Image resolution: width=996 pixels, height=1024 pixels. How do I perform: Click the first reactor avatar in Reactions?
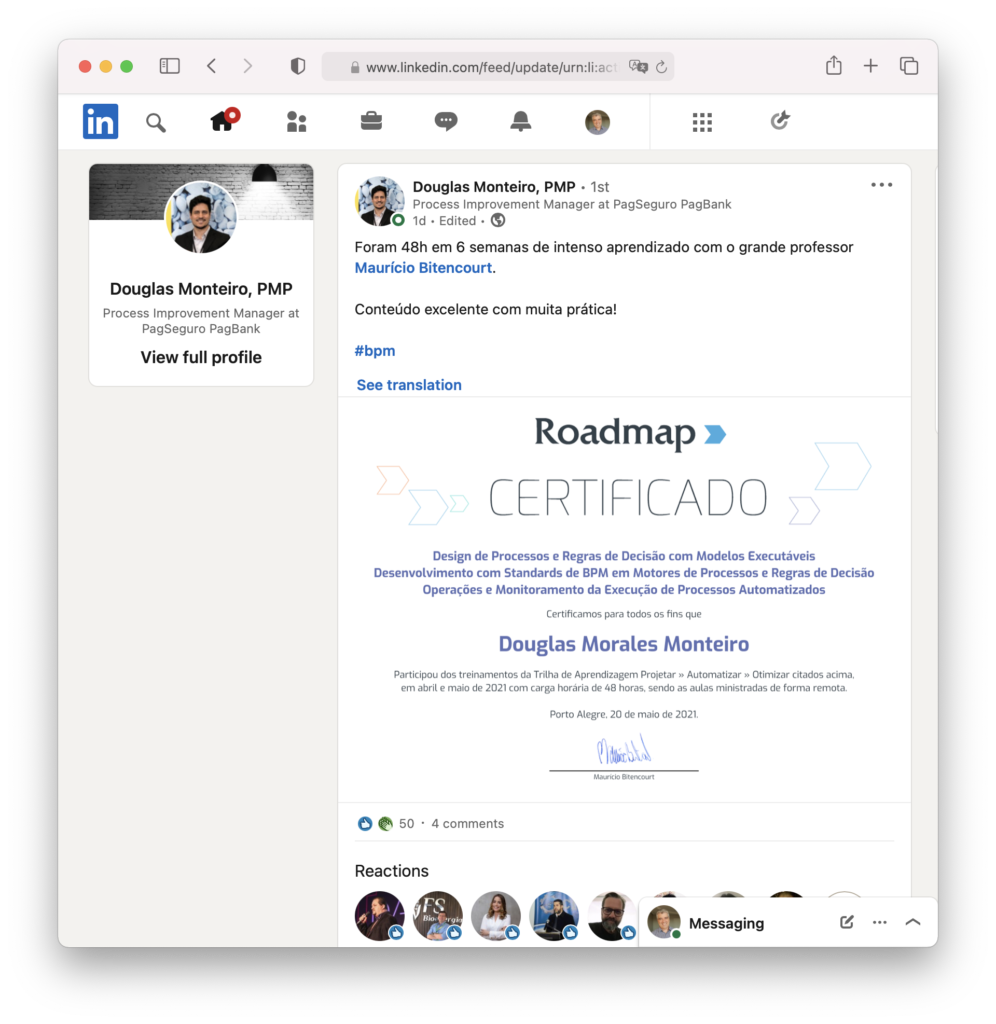[x=379, y=916]
